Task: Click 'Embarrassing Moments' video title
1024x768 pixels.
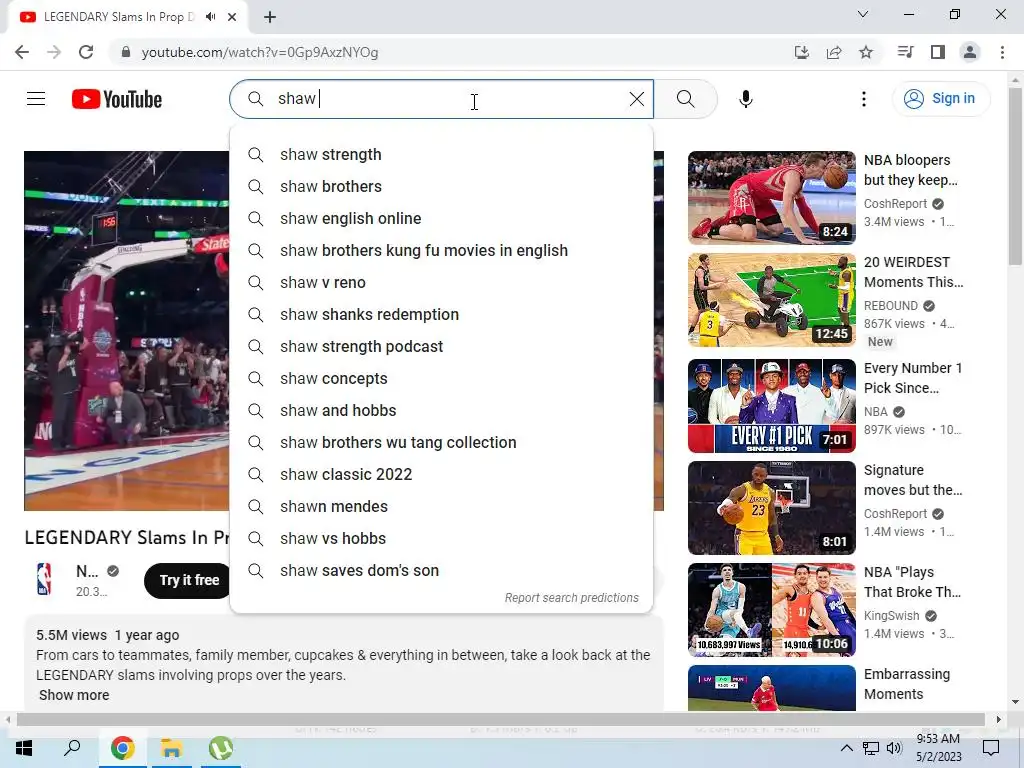Action: [x=907, y=684]
